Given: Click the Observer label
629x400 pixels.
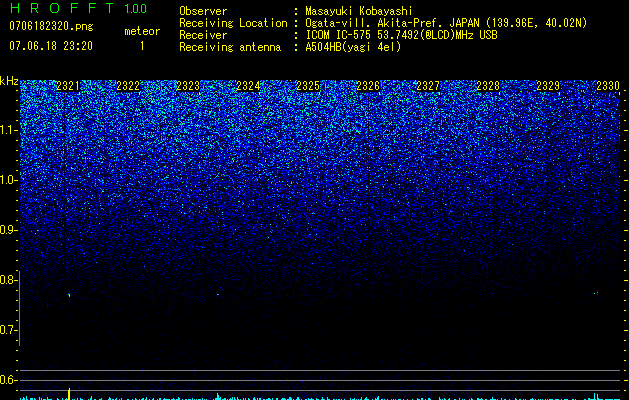Looking at the screenshot, I should 203,11.
